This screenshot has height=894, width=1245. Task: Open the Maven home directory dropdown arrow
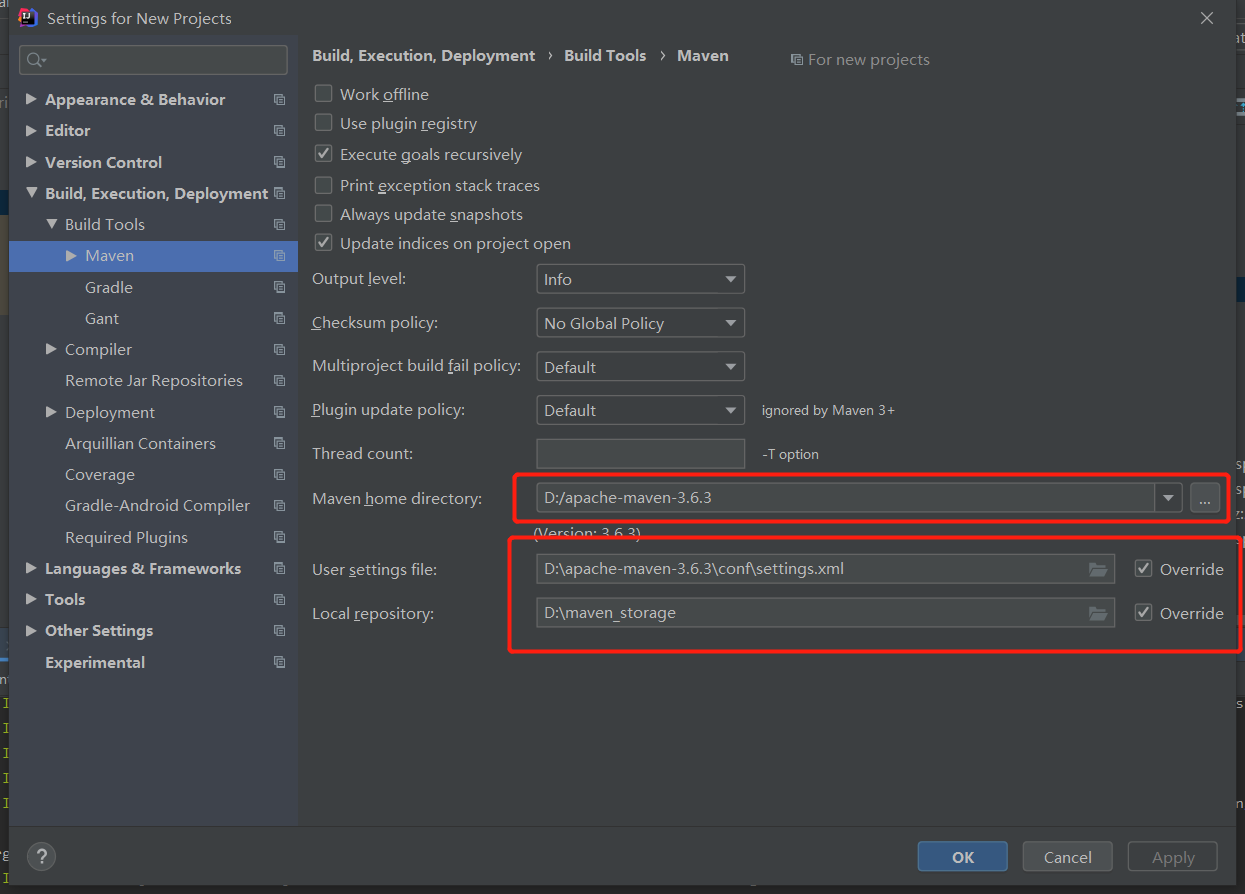coord(1168,497)
